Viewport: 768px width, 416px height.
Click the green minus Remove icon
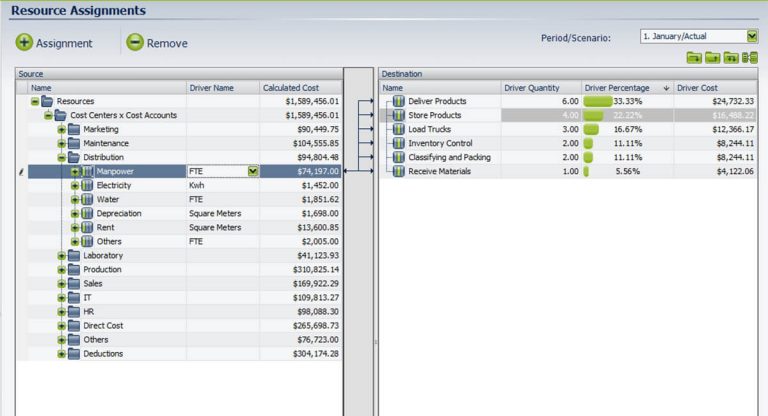coord(135,43)
